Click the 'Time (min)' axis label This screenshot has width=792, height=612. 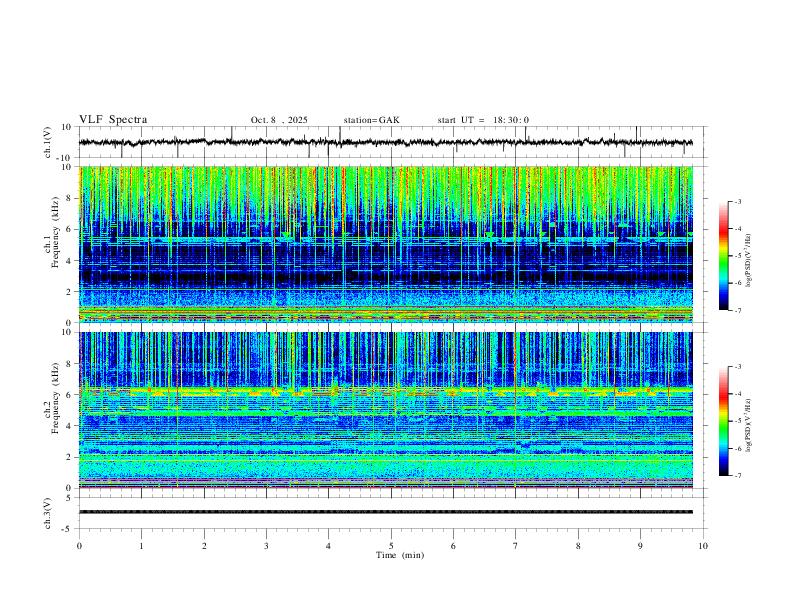pos(400,555)
